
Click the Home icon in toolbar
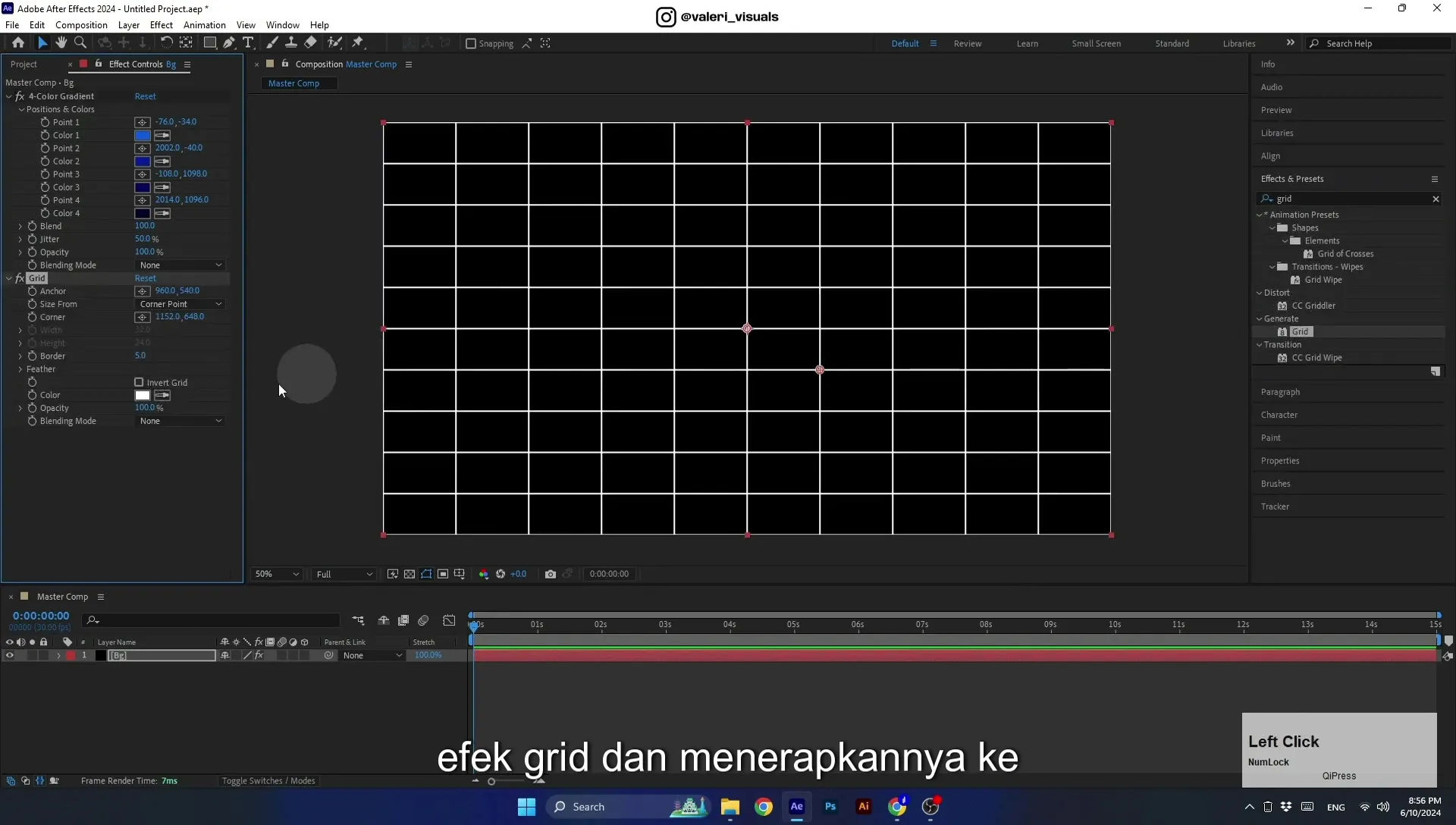coord(18,43)
